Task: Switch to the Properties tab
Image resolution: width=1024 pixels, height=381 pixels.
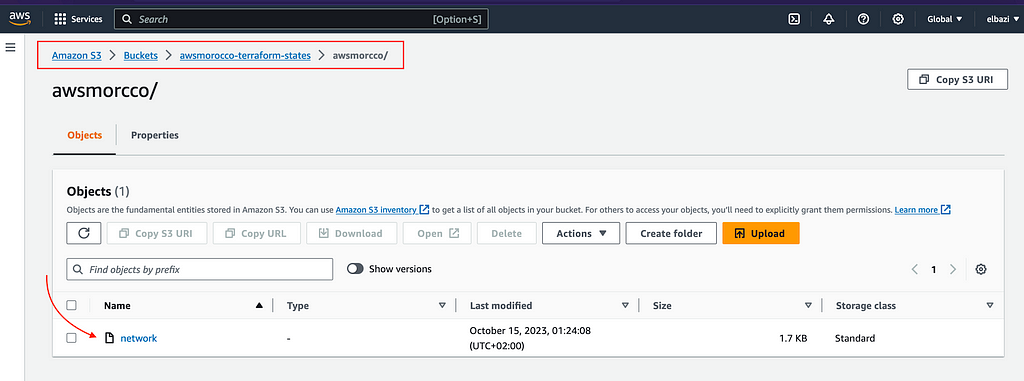Action: click(155, 135)
